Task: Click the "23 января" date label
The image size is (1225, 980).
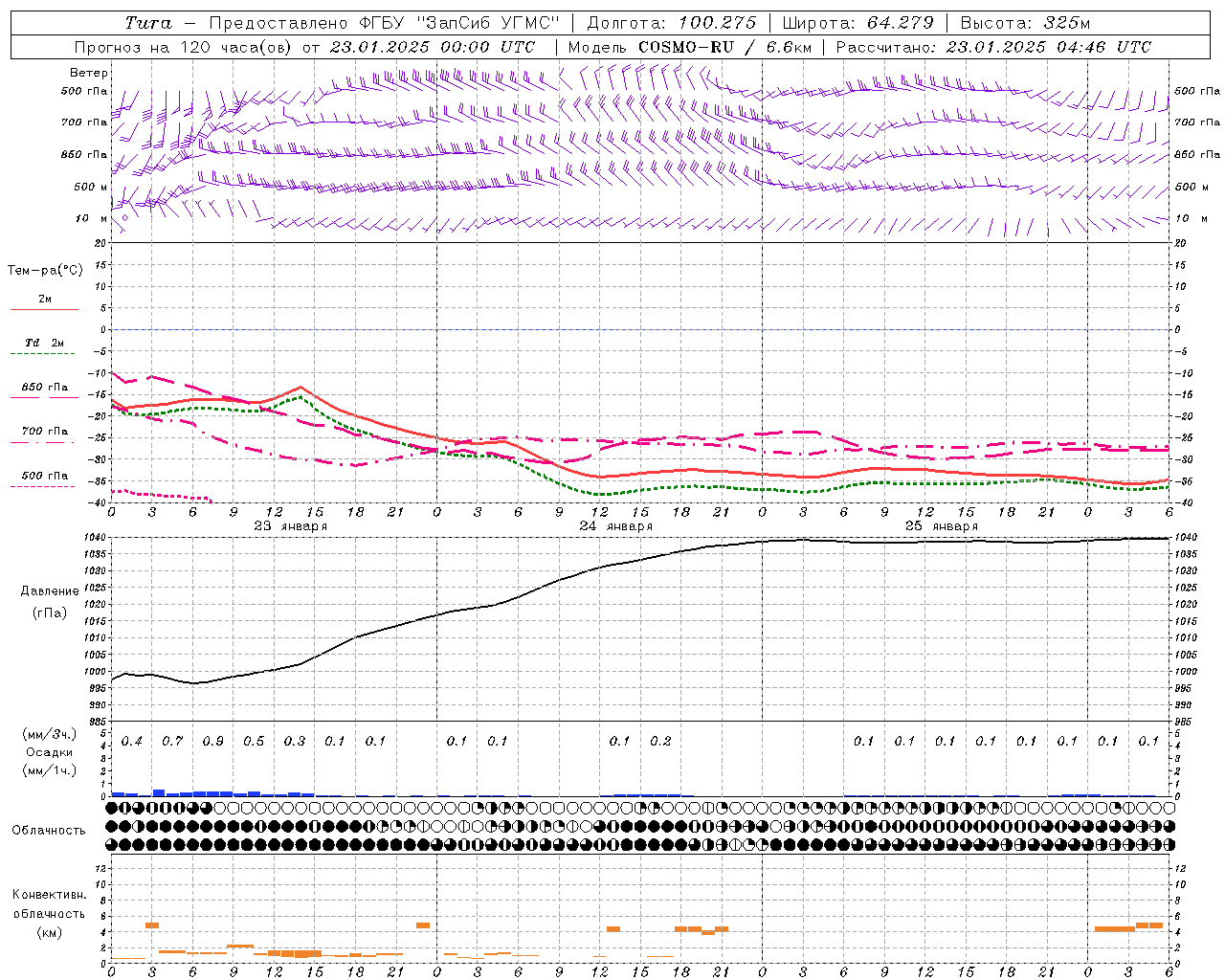Action: pyautogui.click(x=291, y=526)
